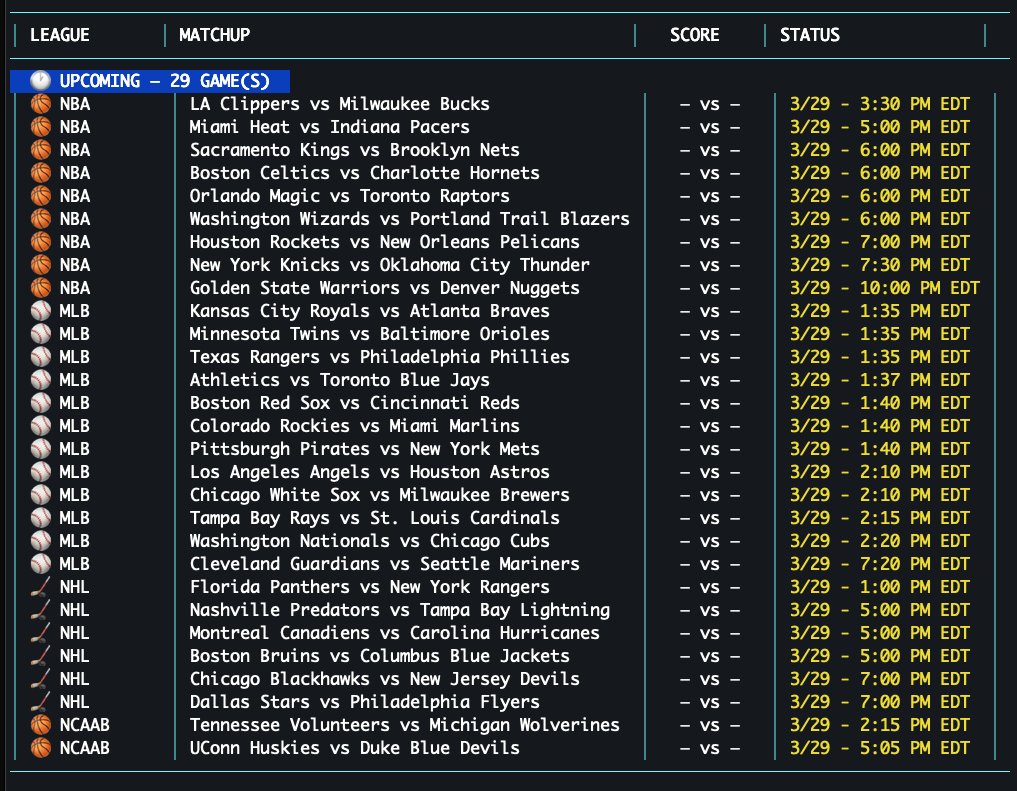This screenshot has height=791, width=1017.
Task: Select Tampa Bay Rays vs St. Louis Cardinals
Action: point(375,518)
